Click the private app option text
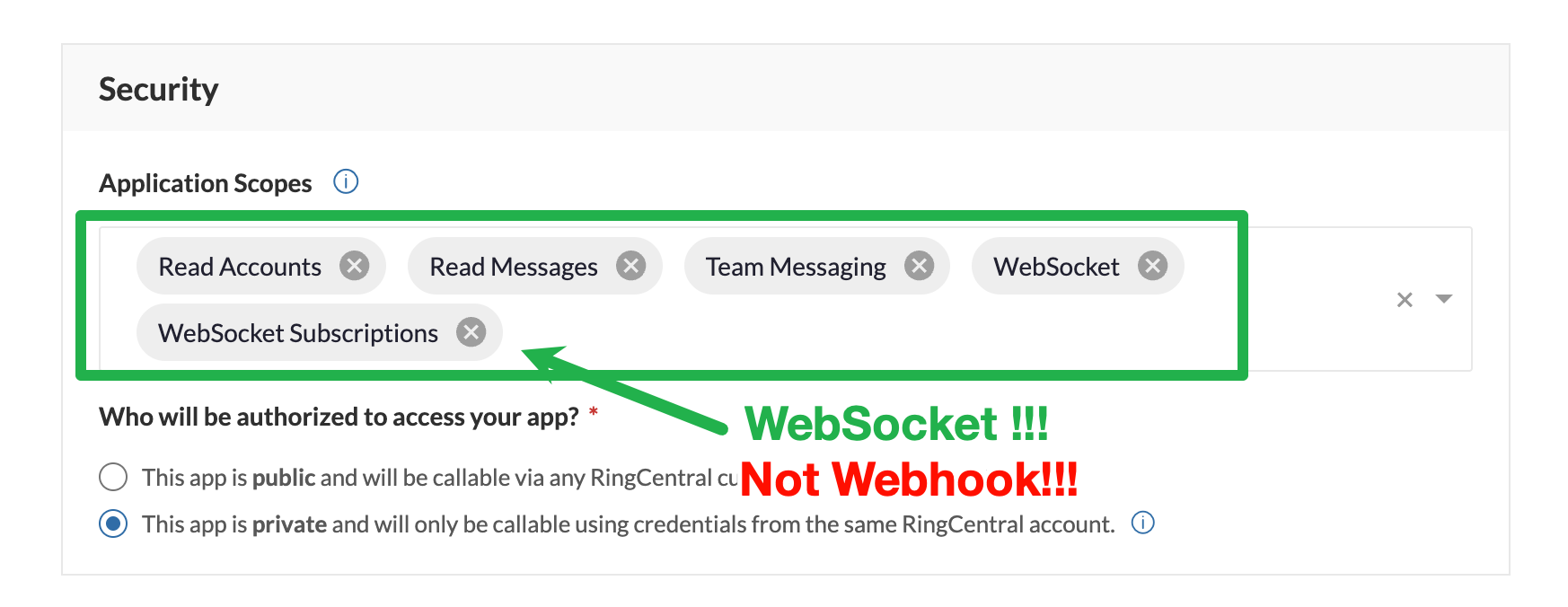The height and width of the screenshot is (607, 1568). [629, 524]
